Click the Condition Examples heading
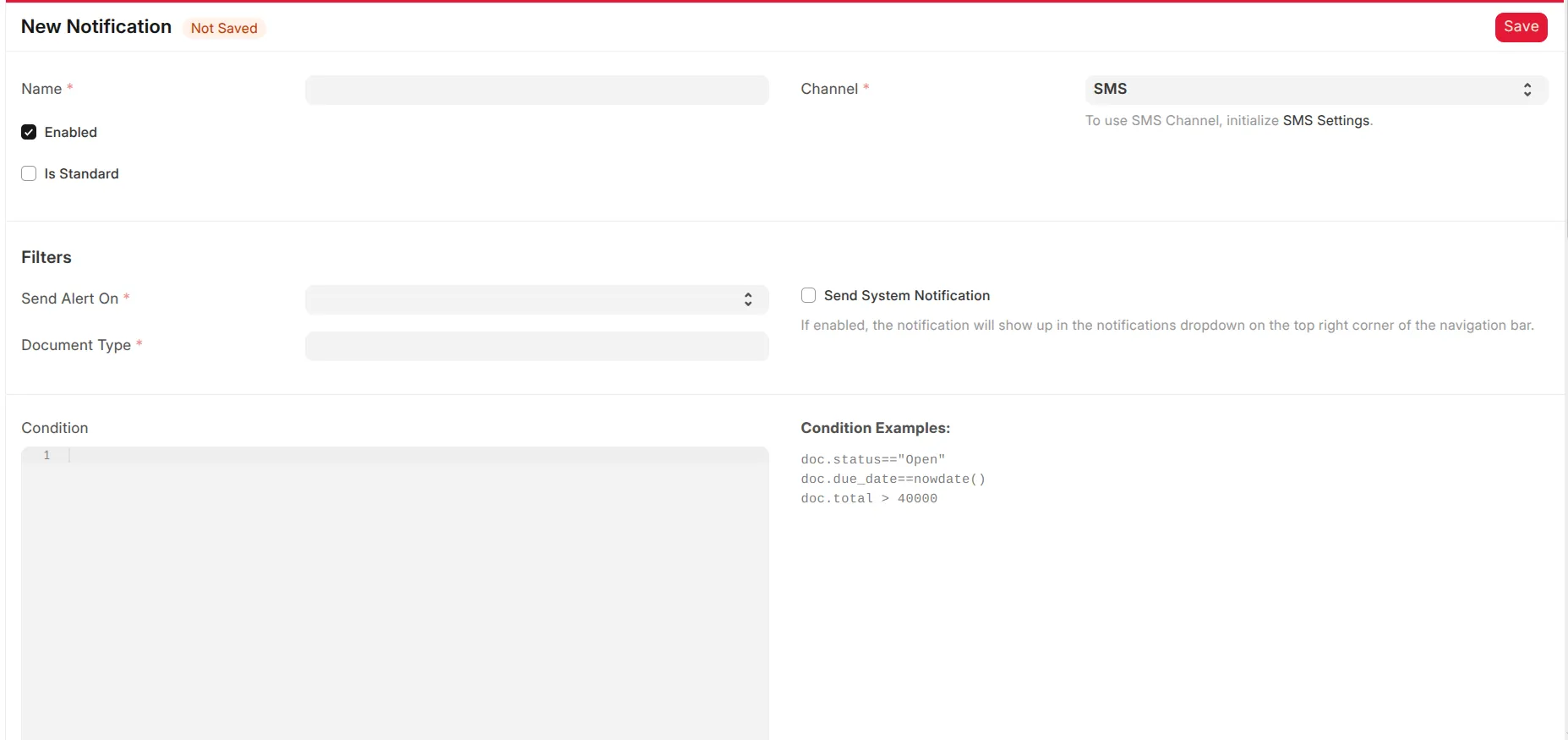This screenshot has width=1568, height=740. pyautogui.click(x=875, y=428)
